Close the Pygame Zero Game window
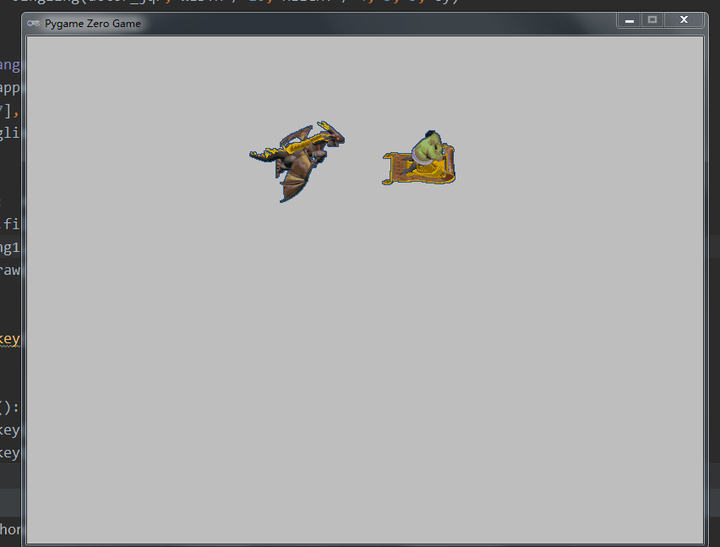Screen dimensions: 720x547 click(x=684, y=20)
